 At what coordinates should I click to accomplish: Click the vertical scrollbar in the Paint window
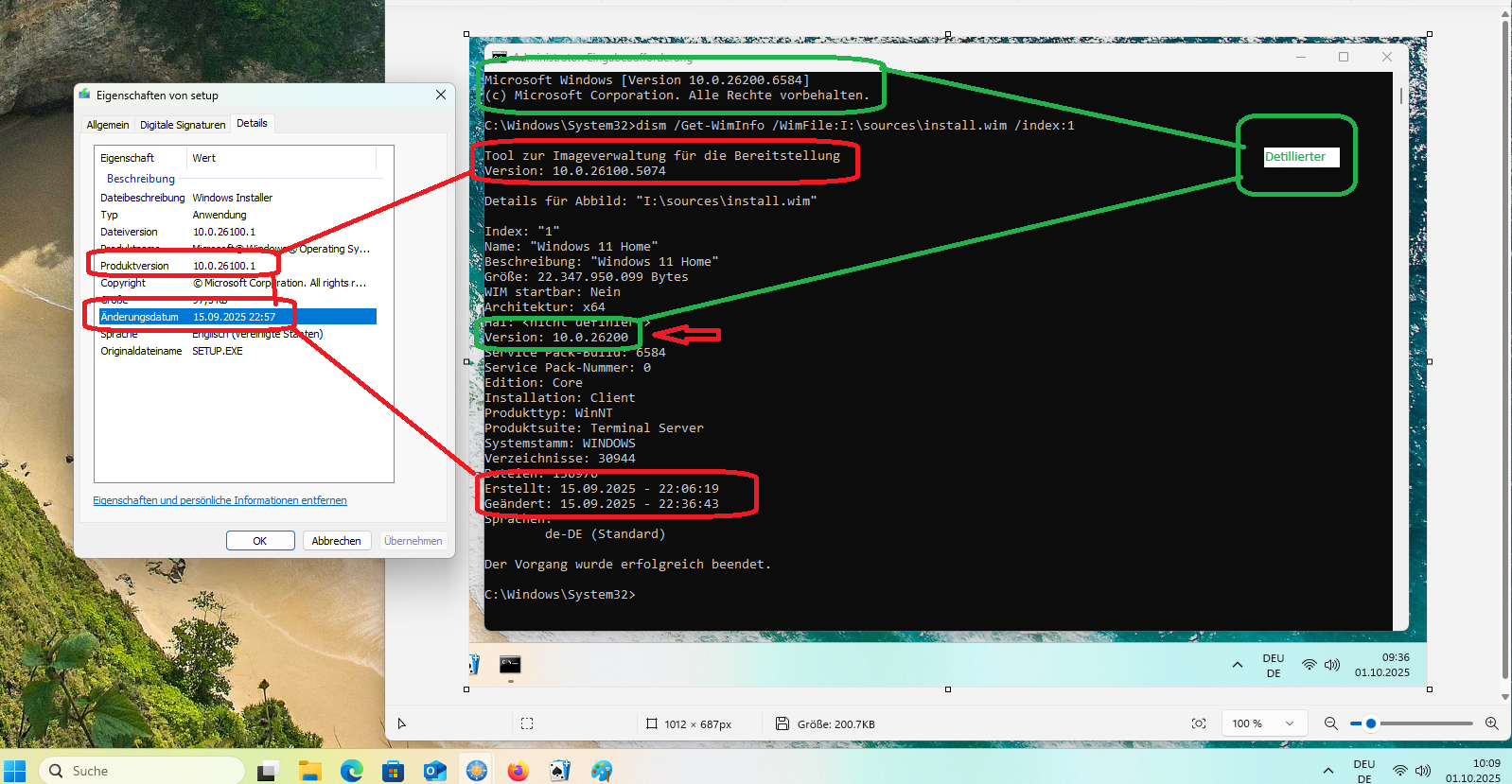[x=1504, y=350]
